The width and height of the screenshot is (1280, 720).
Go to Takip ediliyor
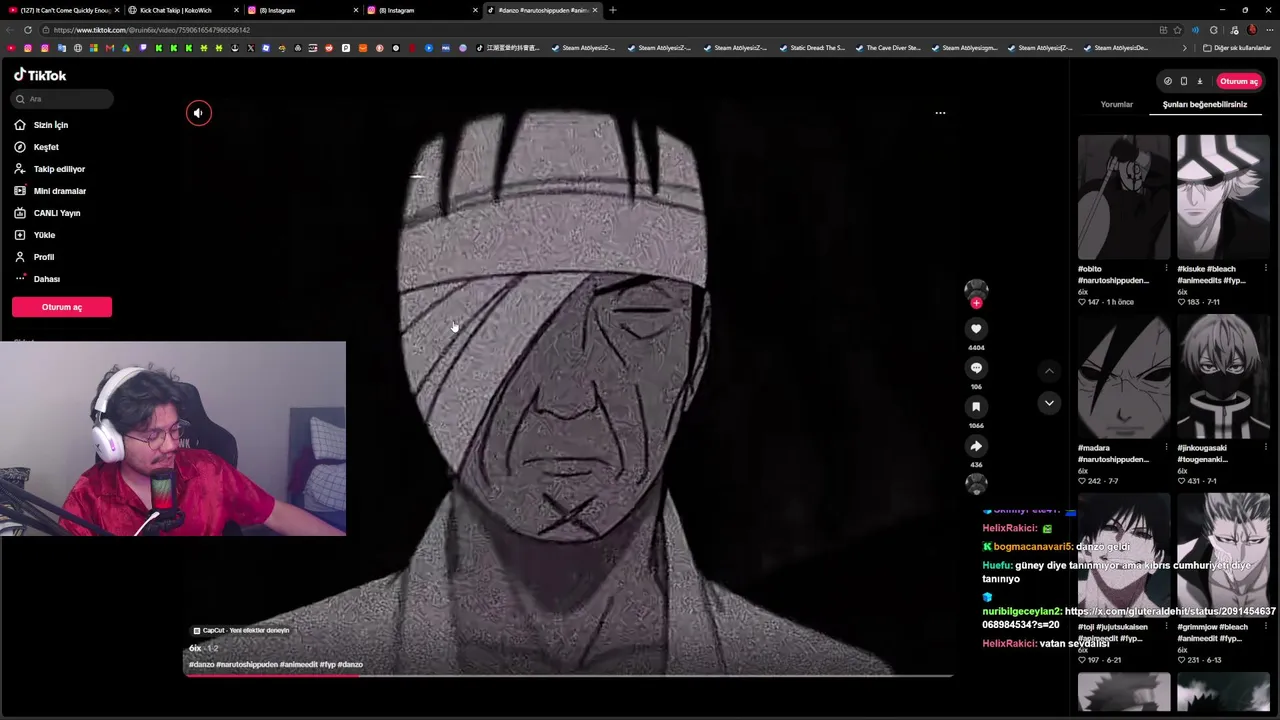pos(59,169)
